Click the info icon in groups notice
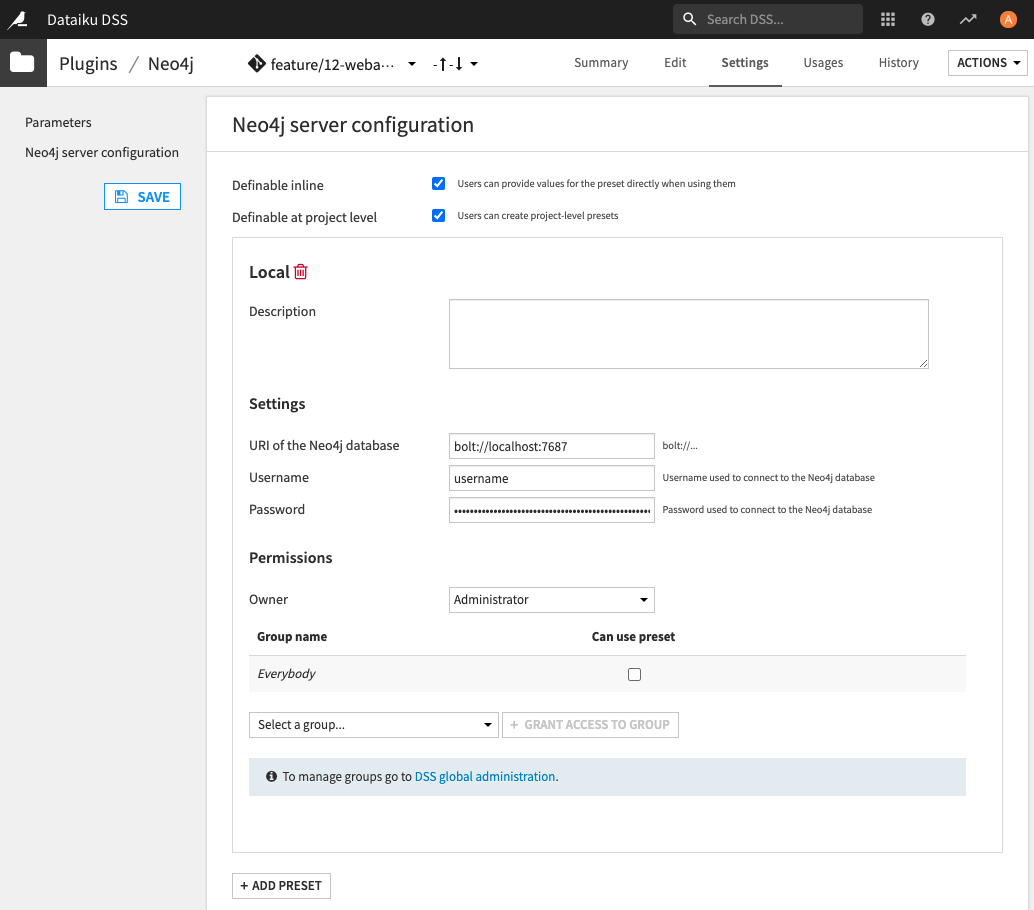Screen dimensions: 1034x910 [x=271, y=776]
